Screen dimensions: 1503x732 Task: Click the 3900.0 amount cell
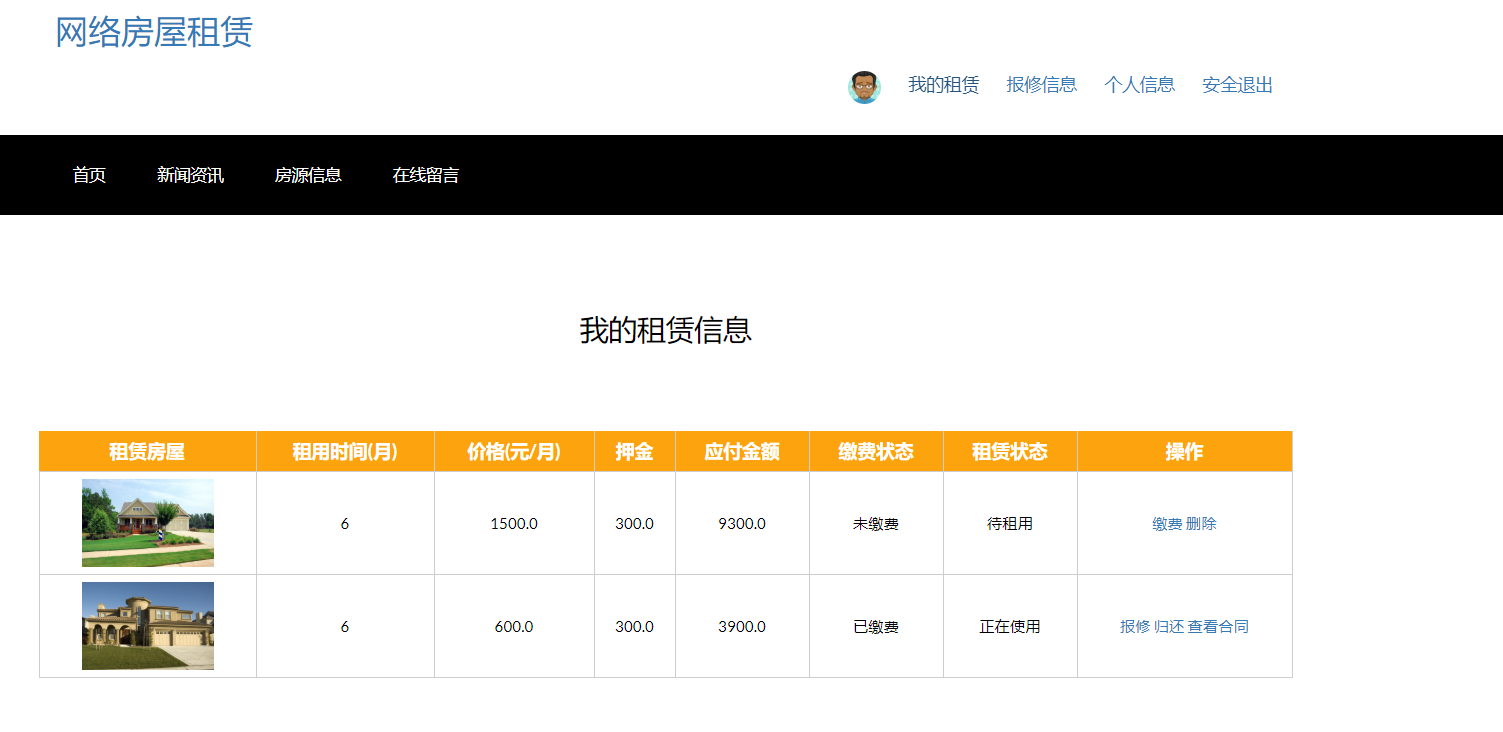(742, 627)
